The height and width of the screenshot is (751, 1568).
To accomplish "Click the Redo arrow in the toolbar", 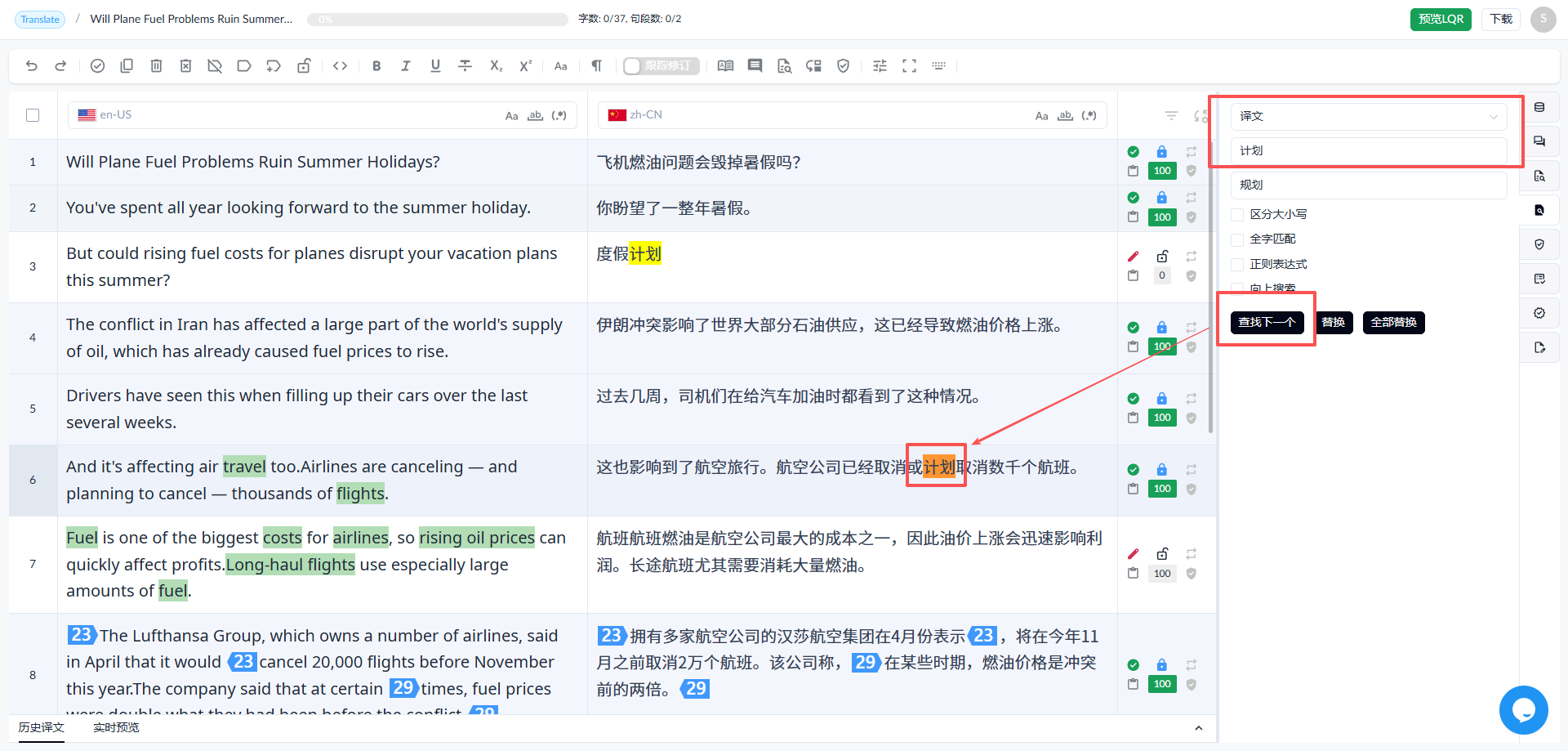I will [x=60, y=66].
